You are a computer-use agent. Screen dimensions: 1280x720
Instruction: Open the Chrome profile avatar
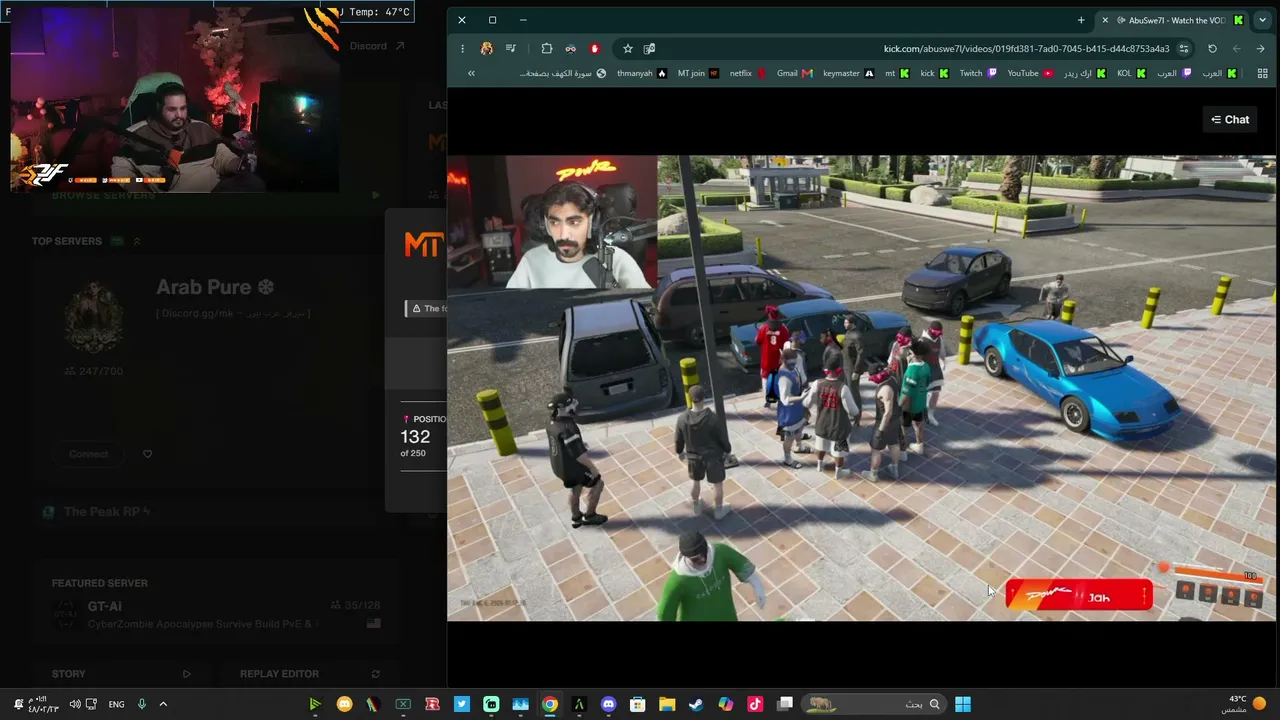pos(487,48)
